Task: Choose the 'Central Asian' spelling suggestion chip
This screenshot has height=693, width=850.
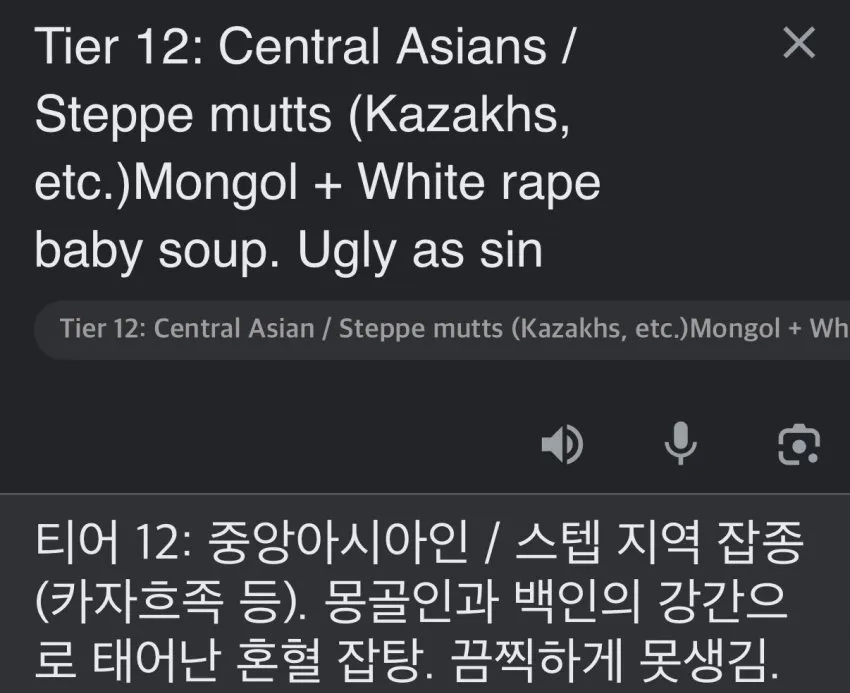Action: (x=442, y=329)
